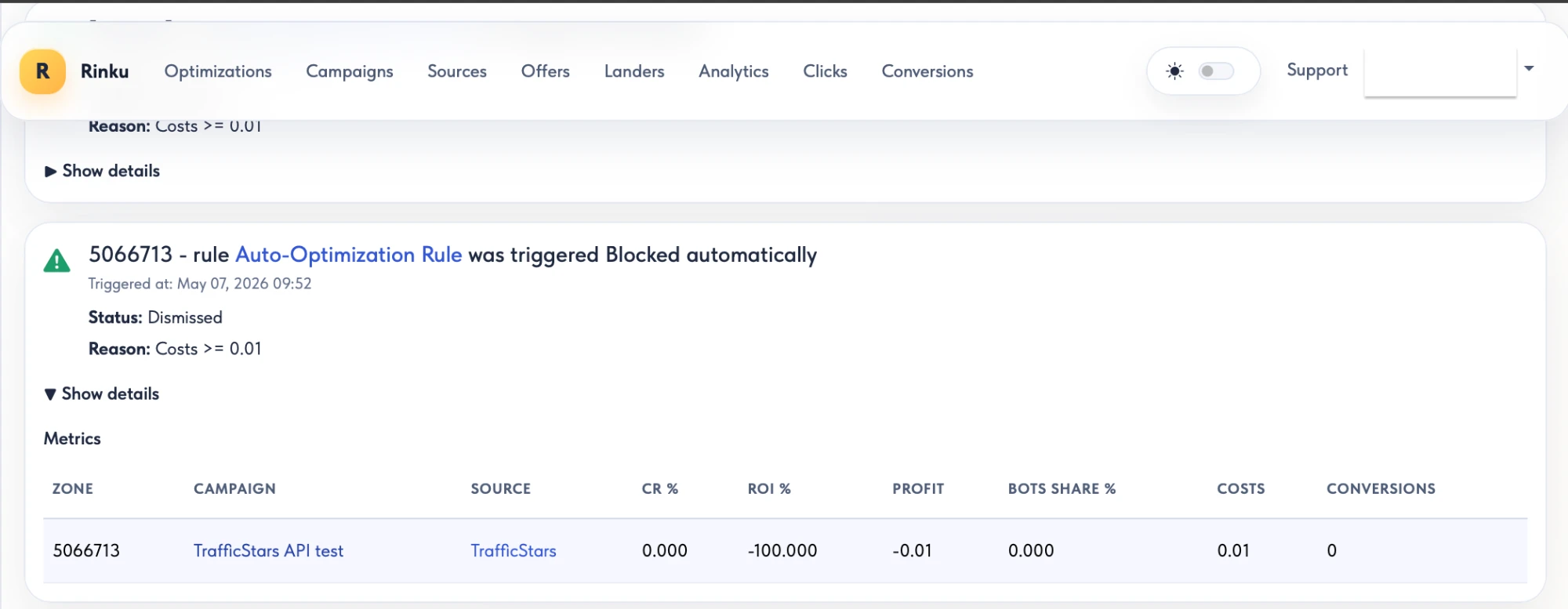Click the Metrics heading
This screenshot has height=609, width=1568.
(72, 439)
